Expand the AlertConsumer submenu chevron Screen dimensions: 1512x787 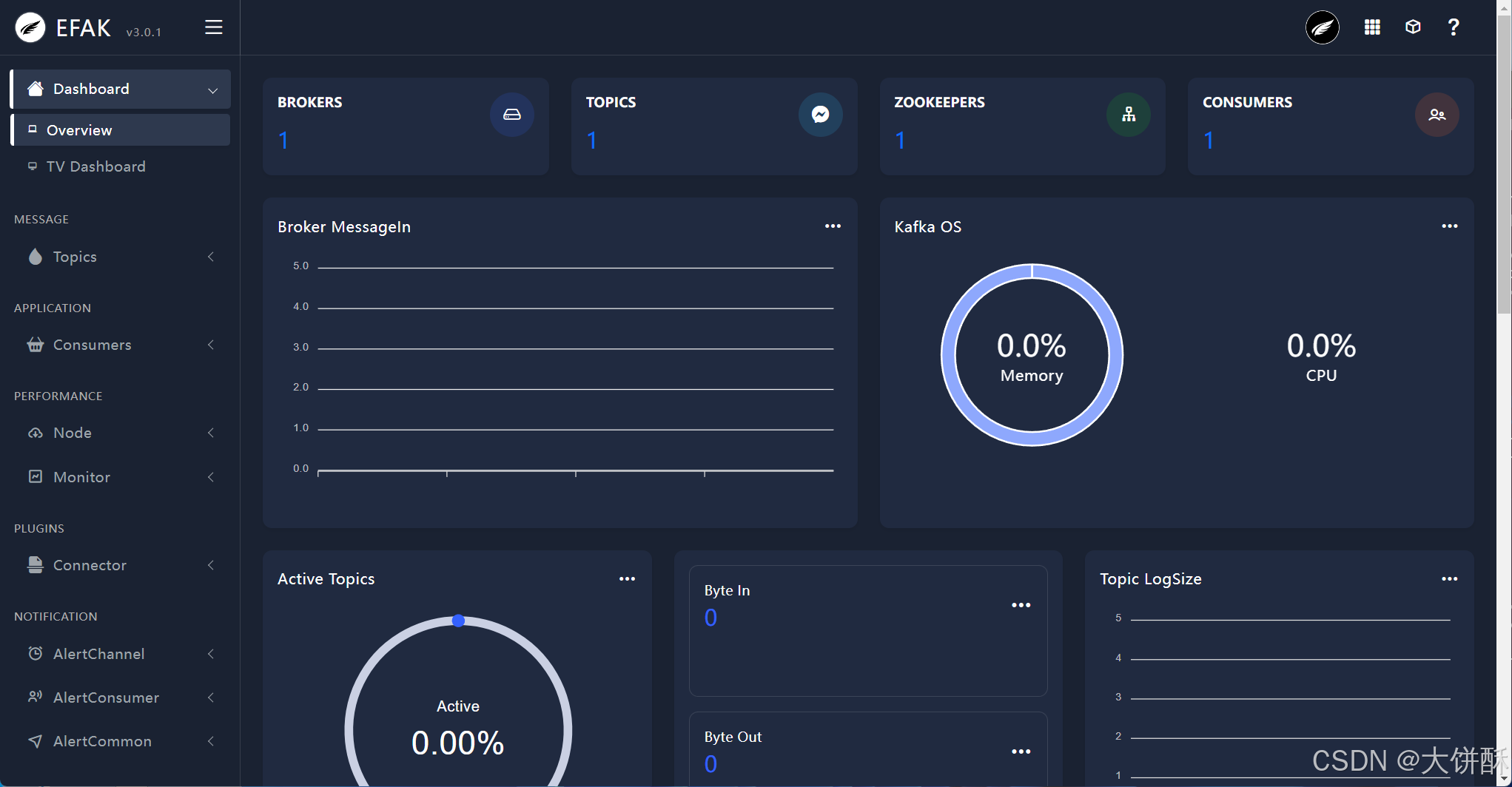(x=211, y=698)
